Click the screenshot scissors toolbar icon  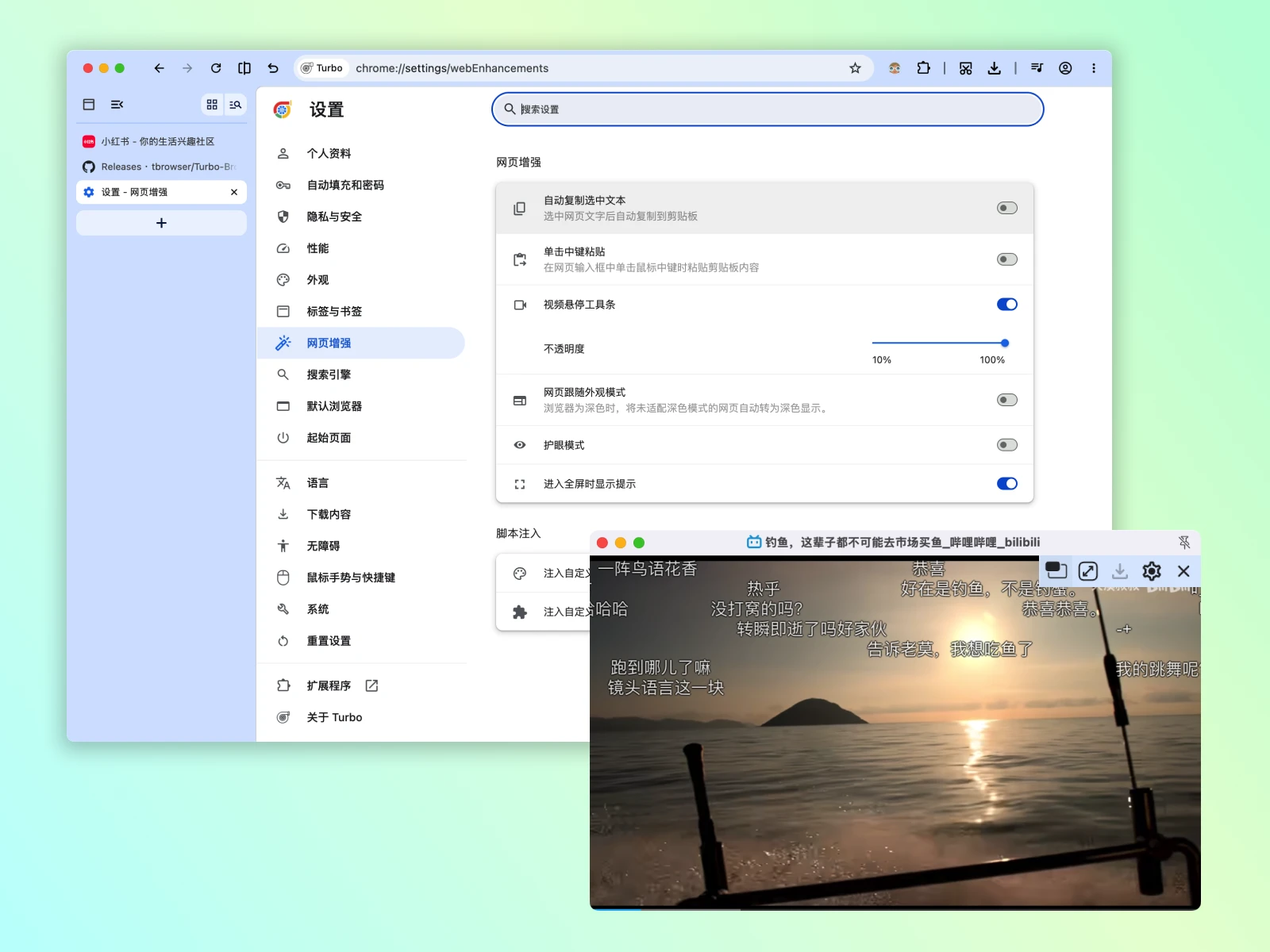coord(965,68)
